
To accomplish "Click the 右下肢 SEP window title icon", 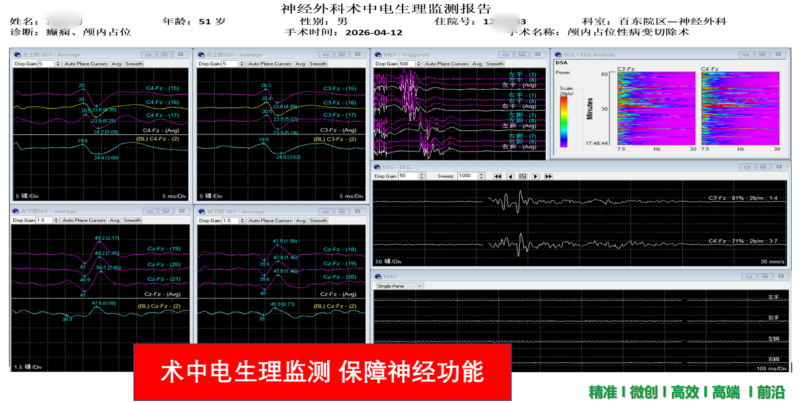I will [x=202, y=211].
